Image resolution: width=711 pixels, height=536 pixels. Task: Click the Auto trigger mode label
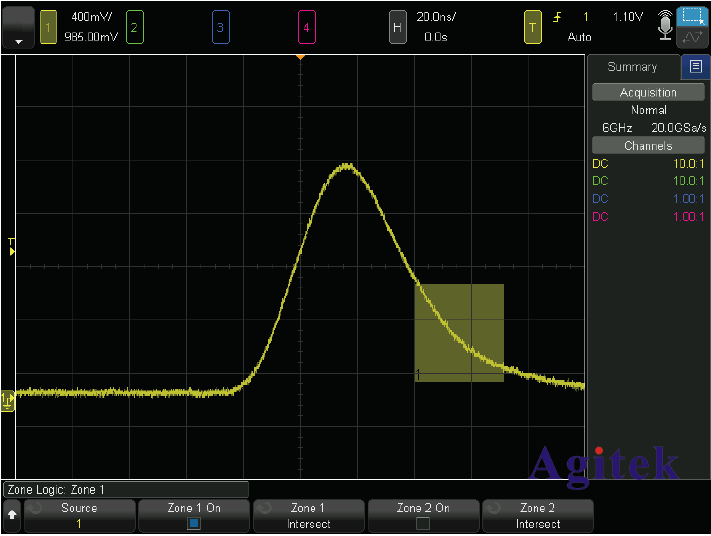[580, 37]
